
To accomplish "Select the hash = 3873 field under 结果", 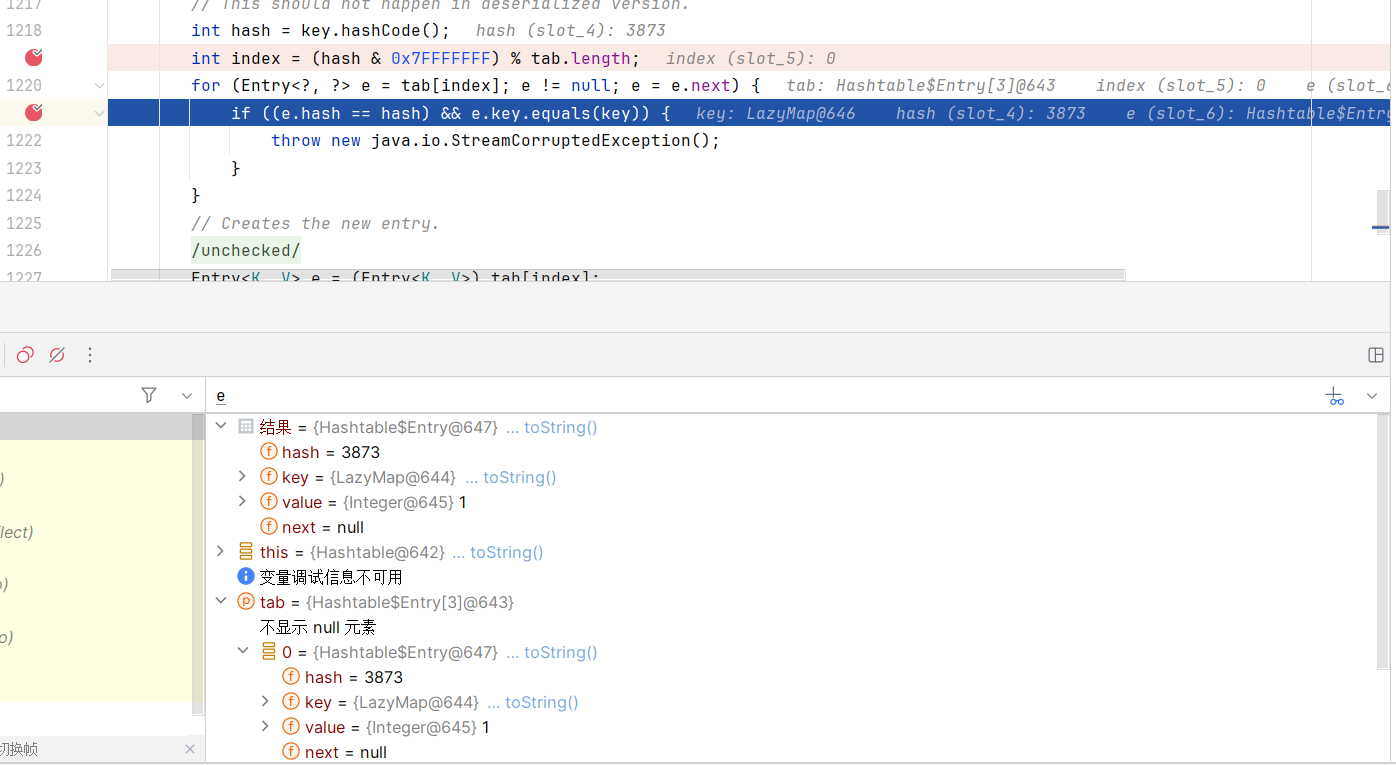I will [x=331, y=452].
